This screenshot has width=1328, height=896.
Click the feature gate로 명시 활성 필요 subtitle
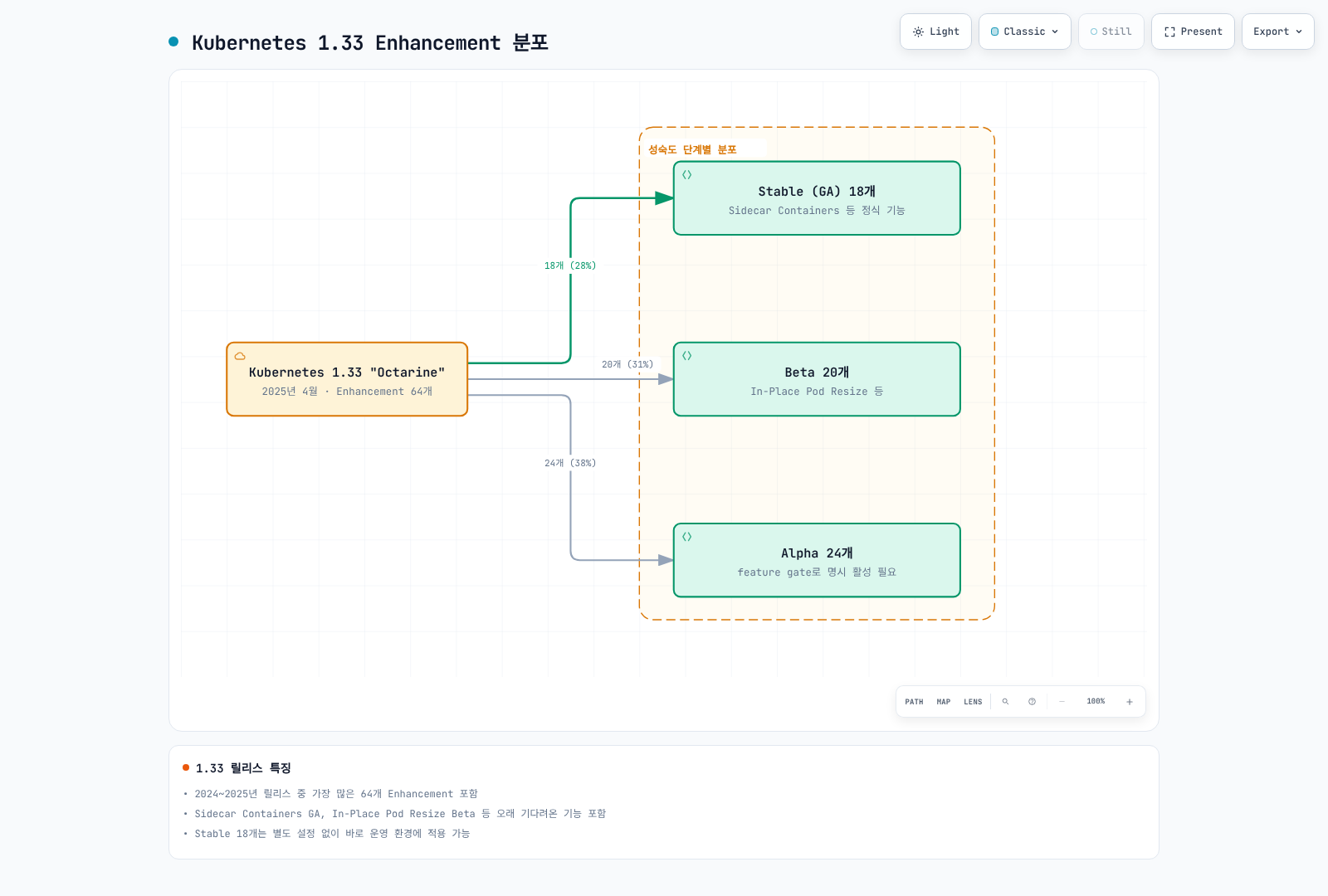(817, 572)
